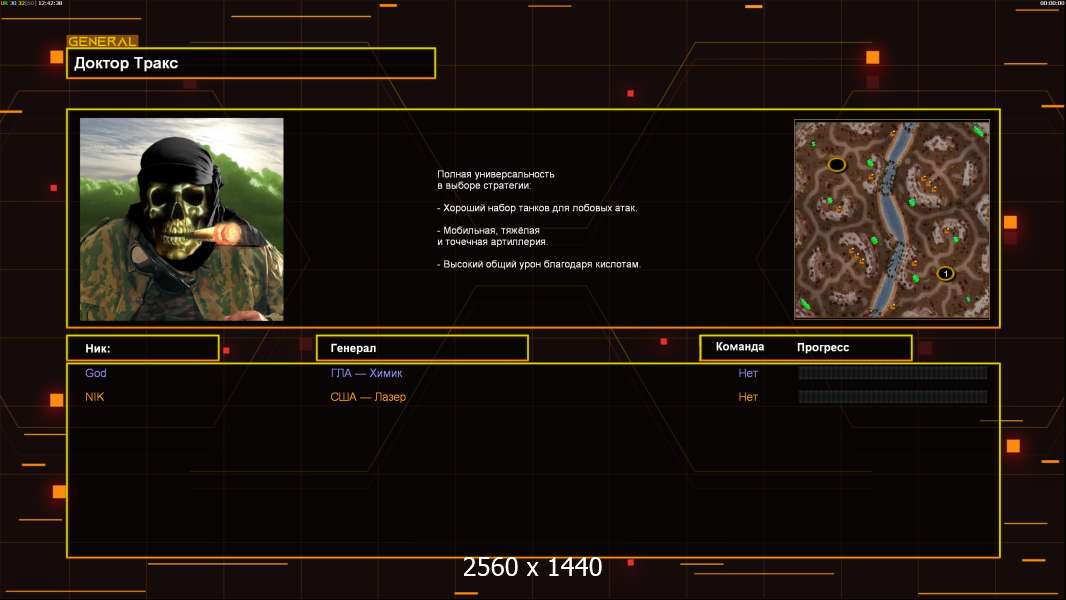Select the empty start position circle on map

point(837,164)
